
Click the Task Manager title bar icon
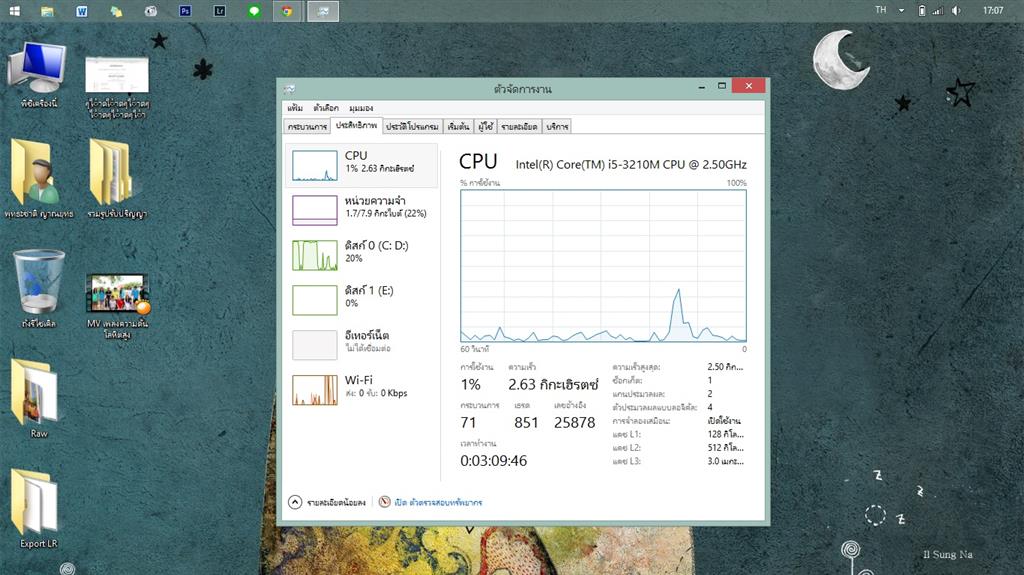pos(289,89)
